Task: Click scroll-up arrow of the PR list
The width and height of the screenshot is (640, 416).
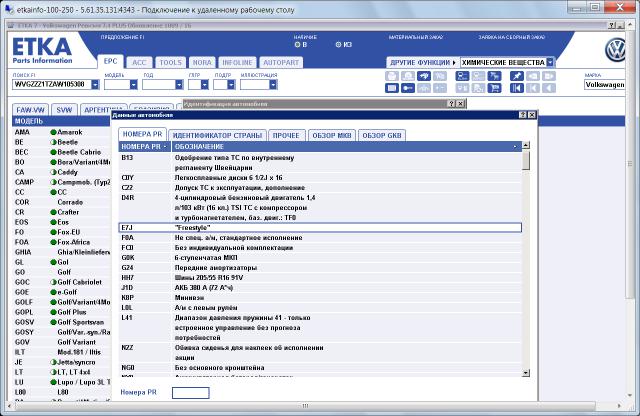Action: 526,145
